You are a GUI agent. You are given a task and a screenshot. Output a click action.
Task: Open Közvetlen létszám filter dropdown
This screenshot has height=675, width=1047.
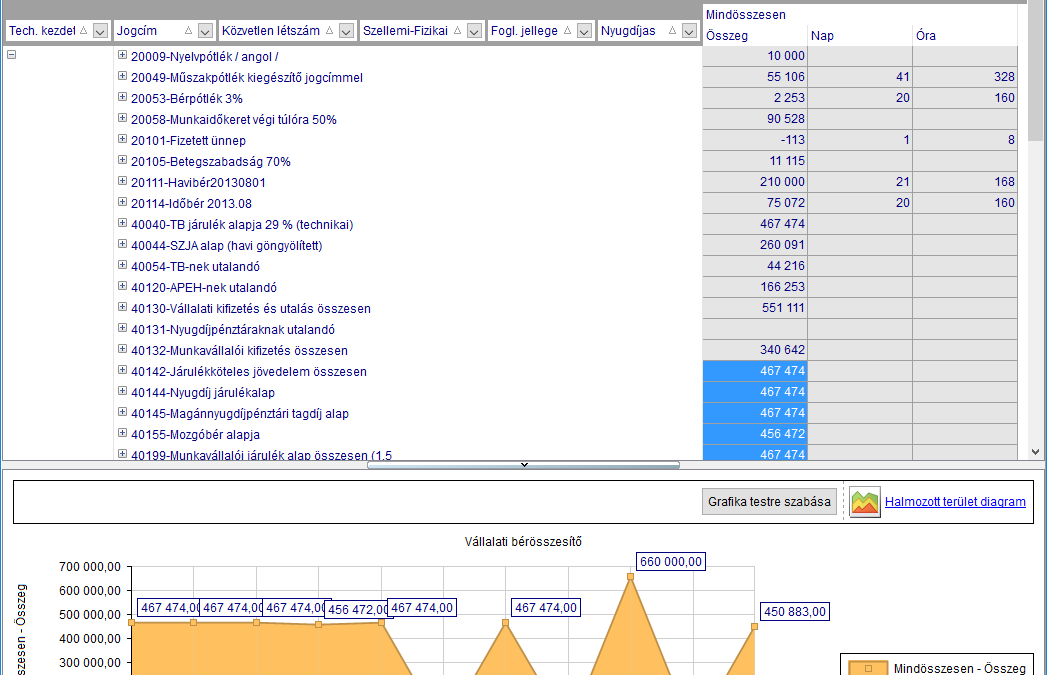coord(346,31)
